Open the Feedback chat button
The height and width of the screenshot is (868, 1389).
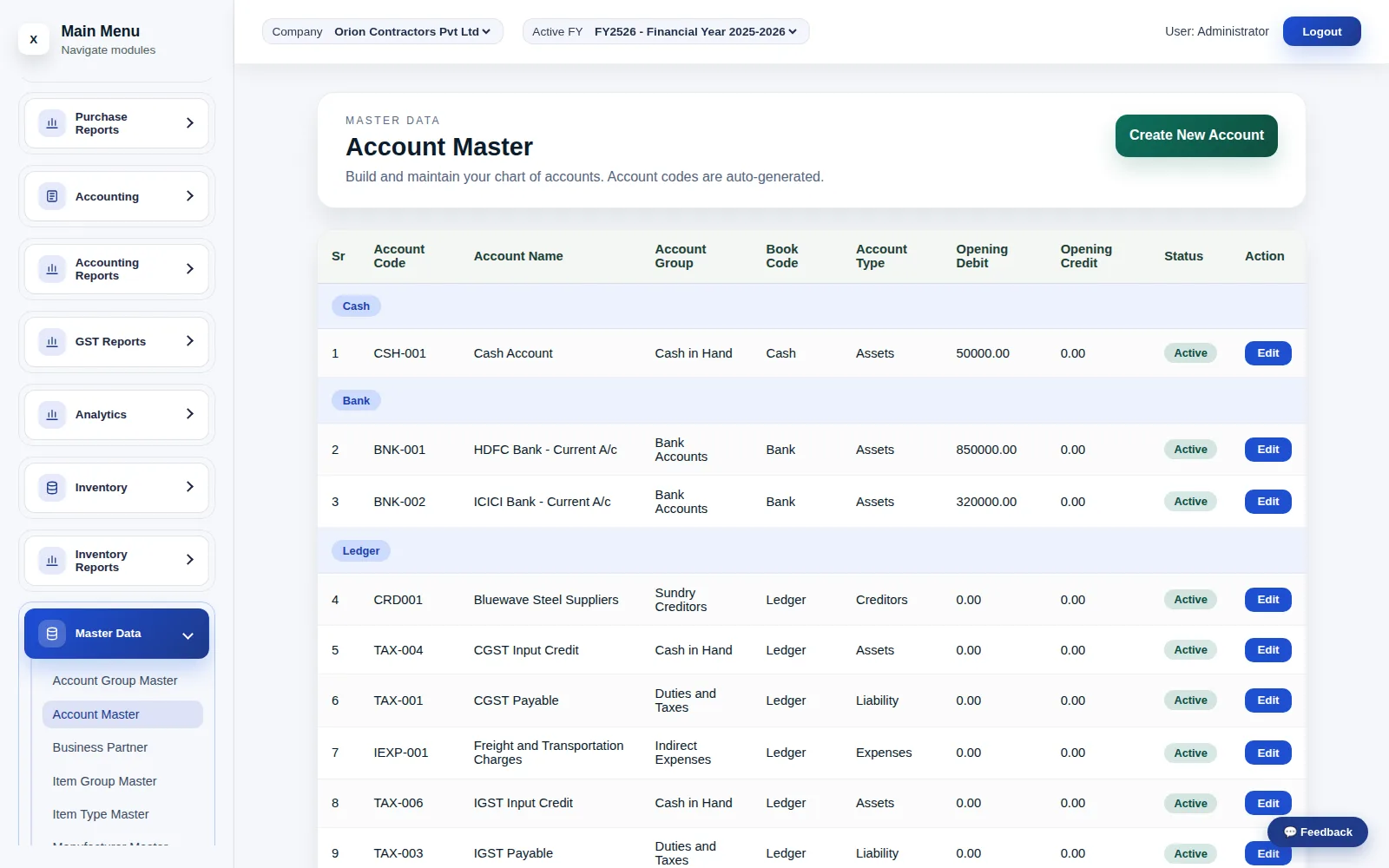(1317, 832)
